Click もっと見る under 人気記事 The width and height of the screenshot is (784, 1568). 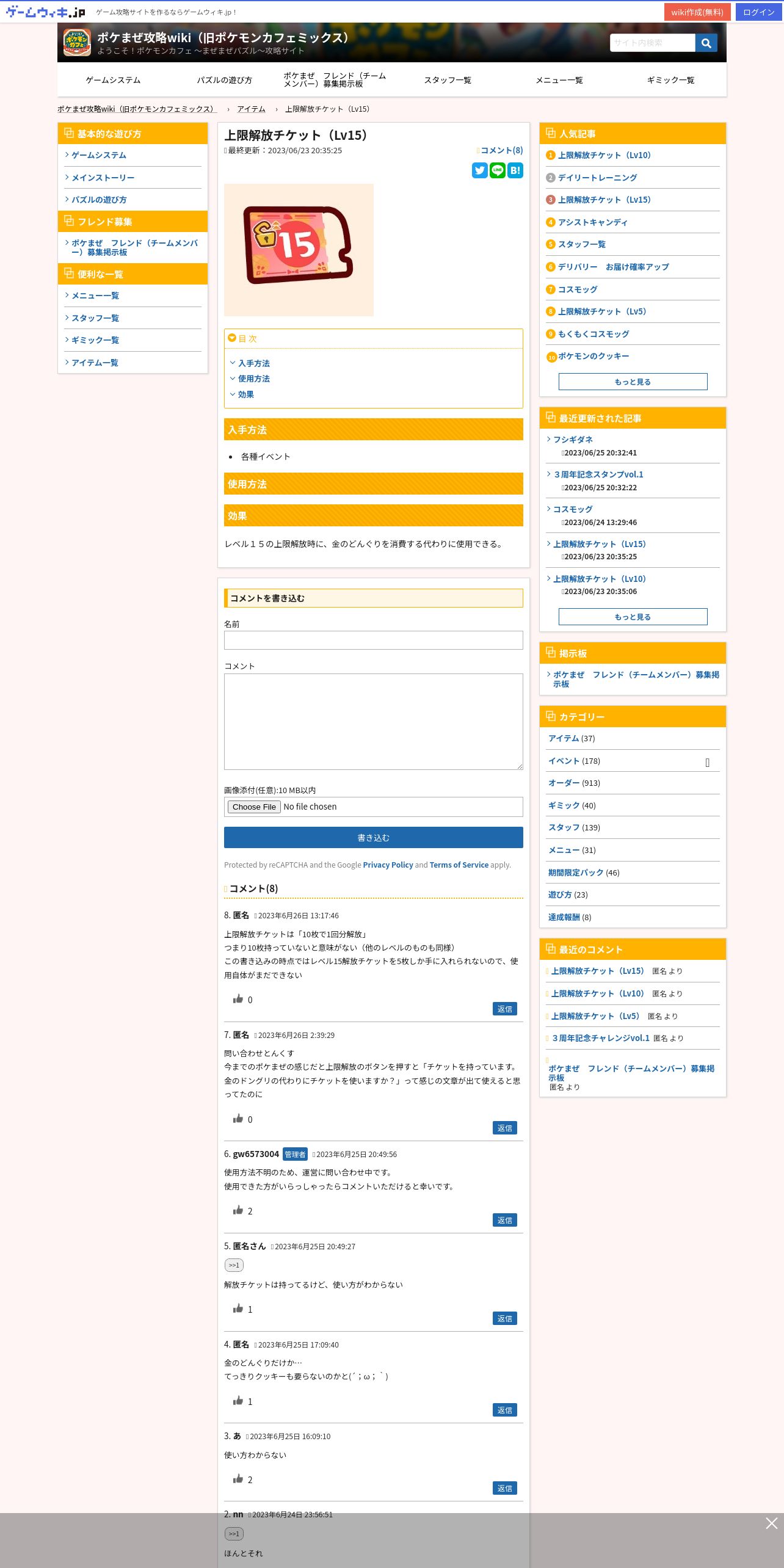(633, 382)
